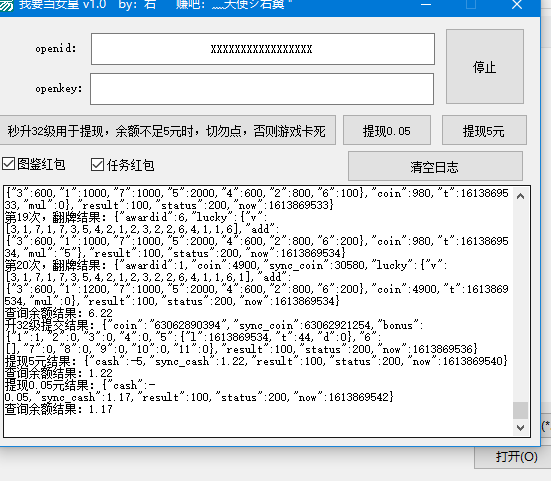551x481 pixels.
Task: Toggle the 任务红包 checkbox
Action: (x=97, y=164)
